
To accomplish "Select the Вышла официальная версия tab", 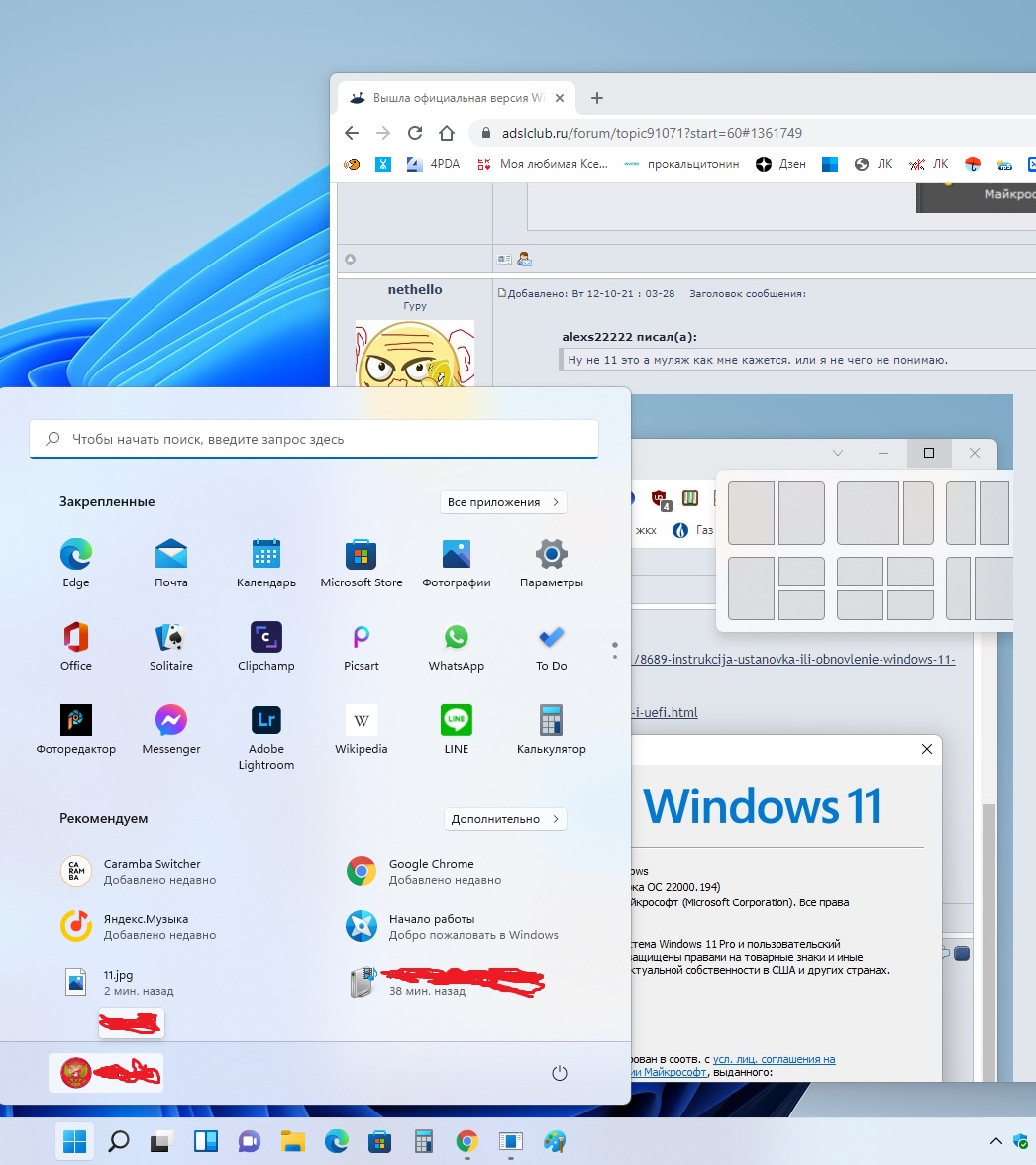I will tap(457, 98).
